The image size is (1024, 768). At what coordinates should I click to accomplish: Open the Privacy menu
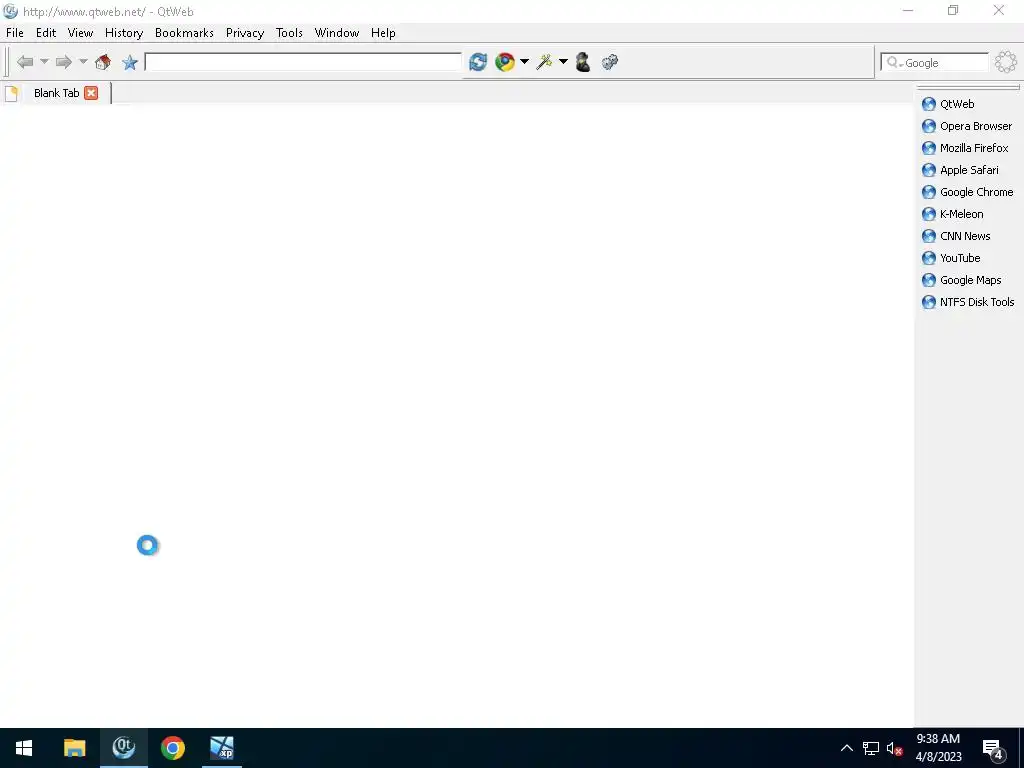tap(245, 33)
